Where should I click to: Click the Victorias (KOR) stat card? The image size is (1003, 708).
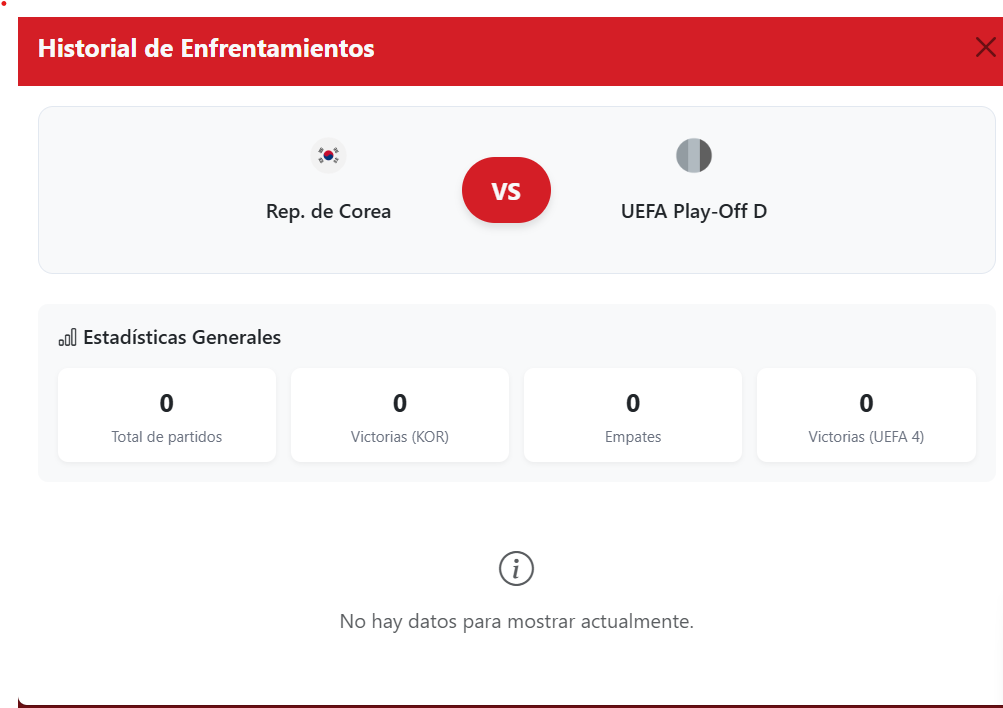[x=400, y=415]
